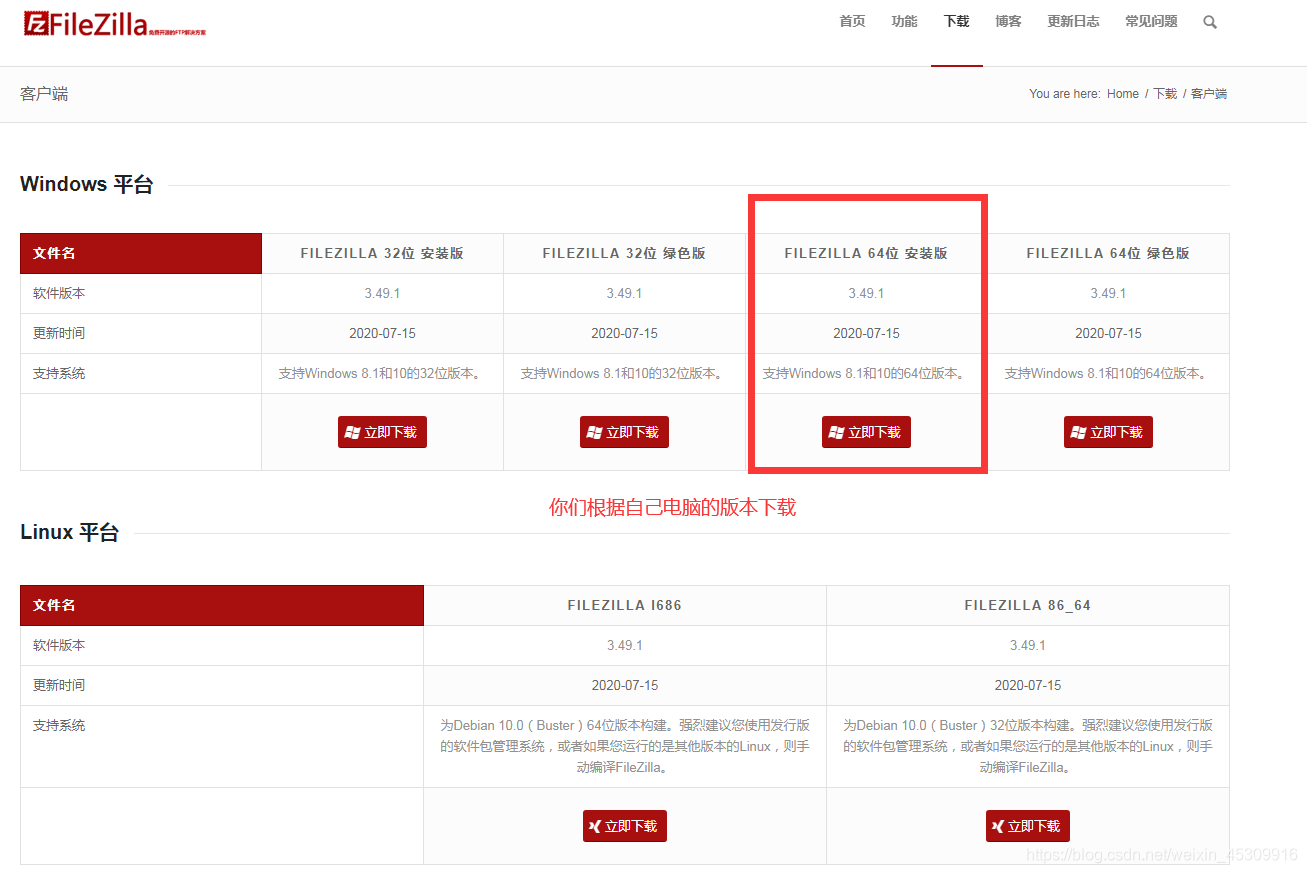Download FileZilla 86_64 for Linux
1307x873 pixels.
pos(1028,826)
